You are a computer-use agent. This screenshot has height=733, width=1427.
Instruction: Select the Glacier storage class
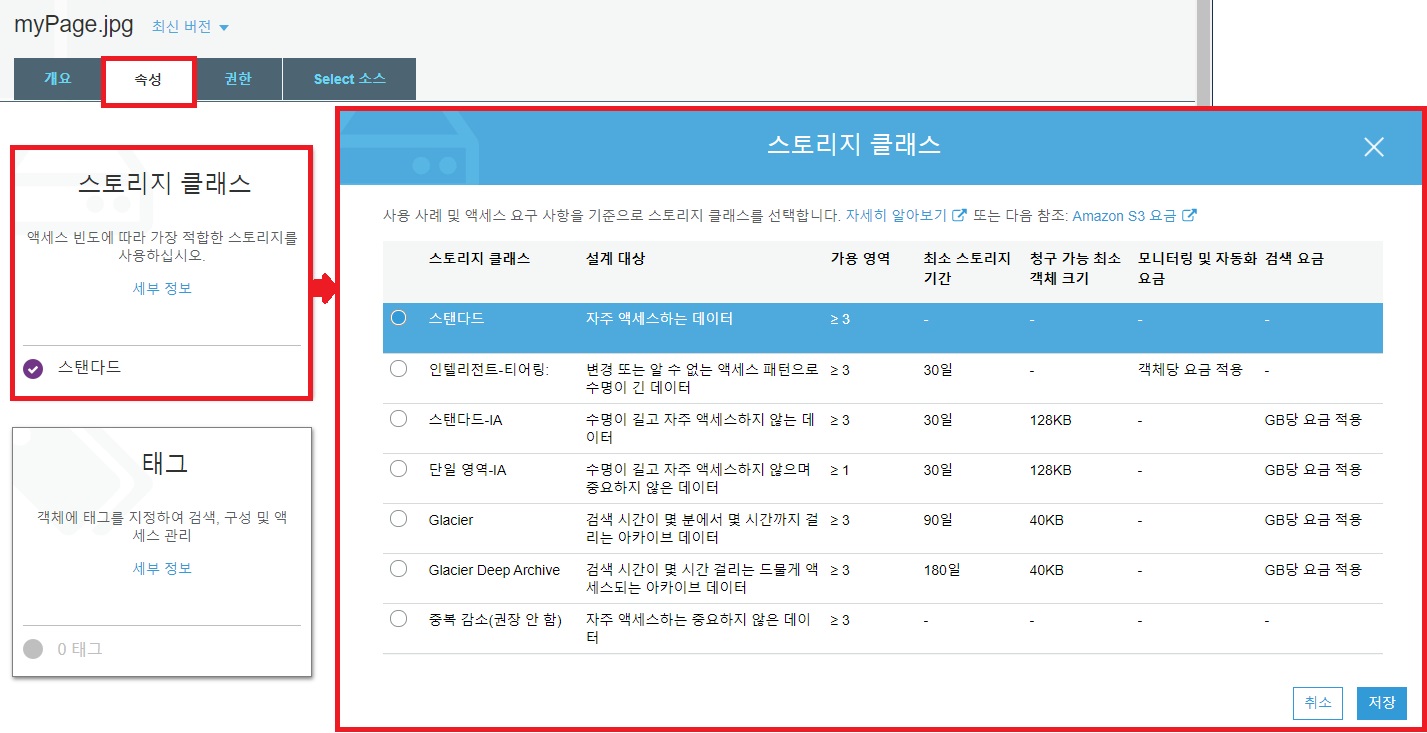398,520
